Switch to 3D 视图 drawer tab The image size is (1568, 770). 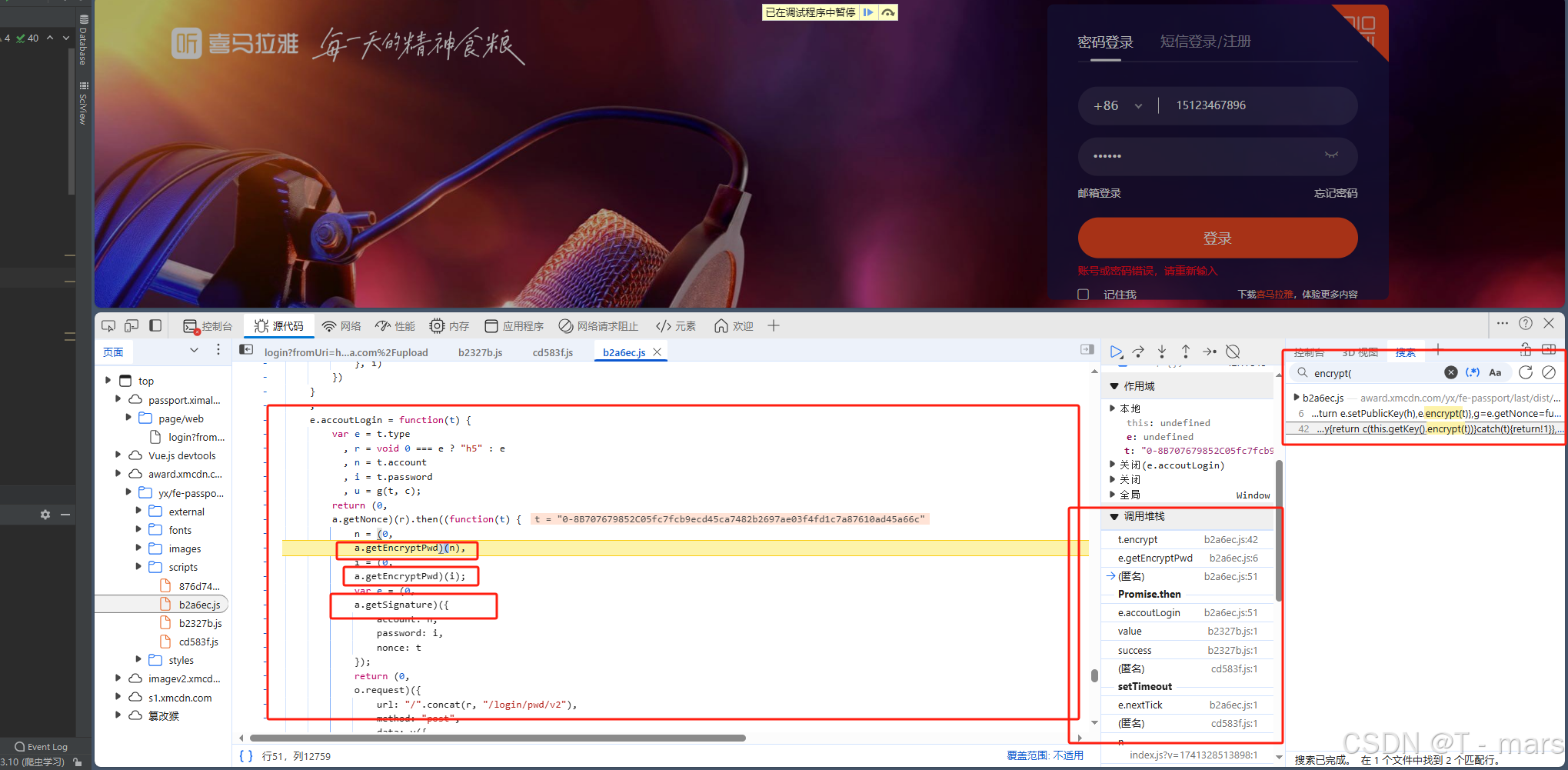click(x=1360, y=352)
